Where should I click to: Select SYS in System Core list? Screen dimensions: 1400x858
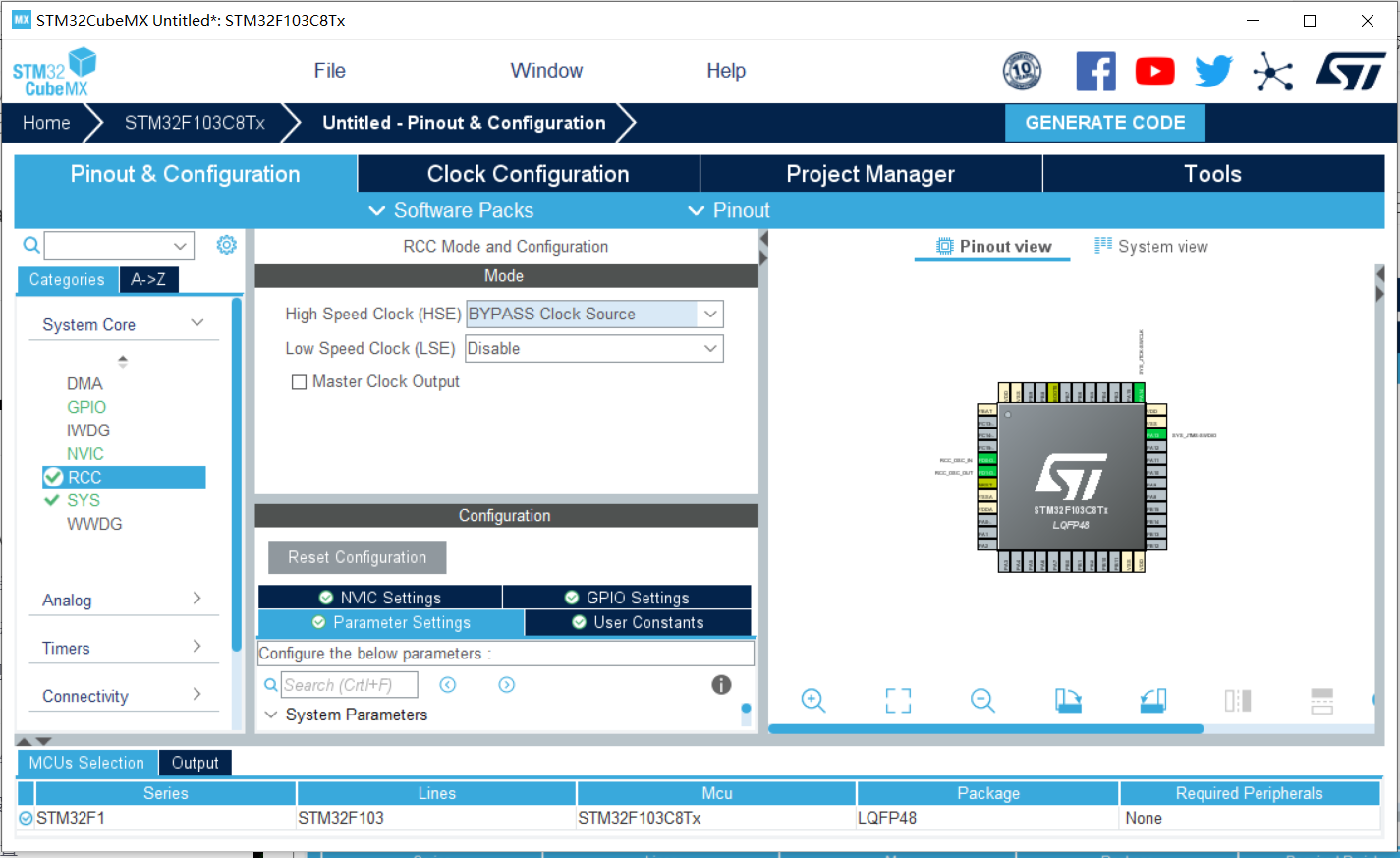83,500
